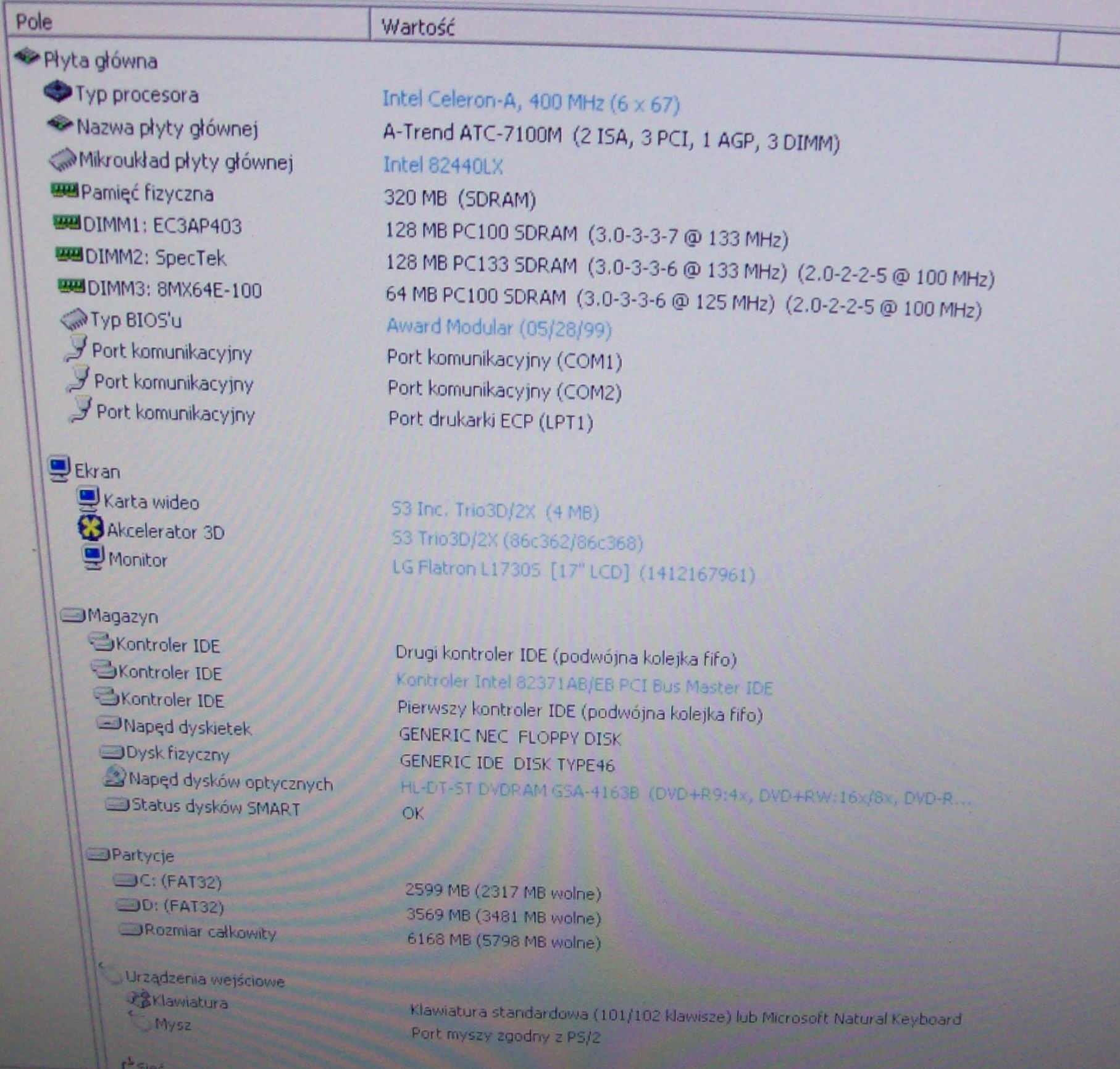Select the Płyta główna section icon
The width and height of the screenshot is (1120, 1069).
click(x=27, y=57)
